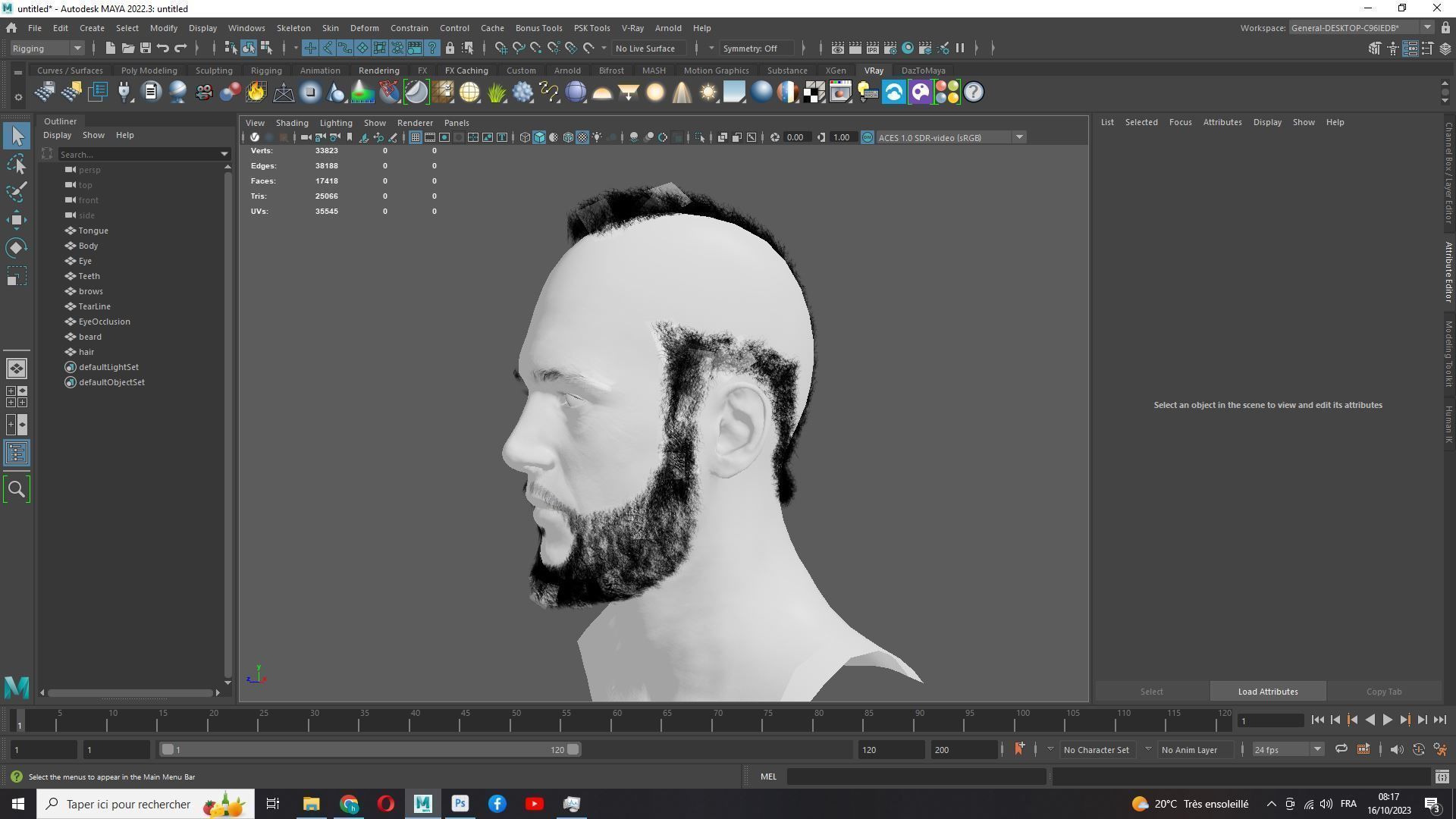
Task: Open the Maya home screen icon
Action: pyautogui.click(x=11, y=28)
